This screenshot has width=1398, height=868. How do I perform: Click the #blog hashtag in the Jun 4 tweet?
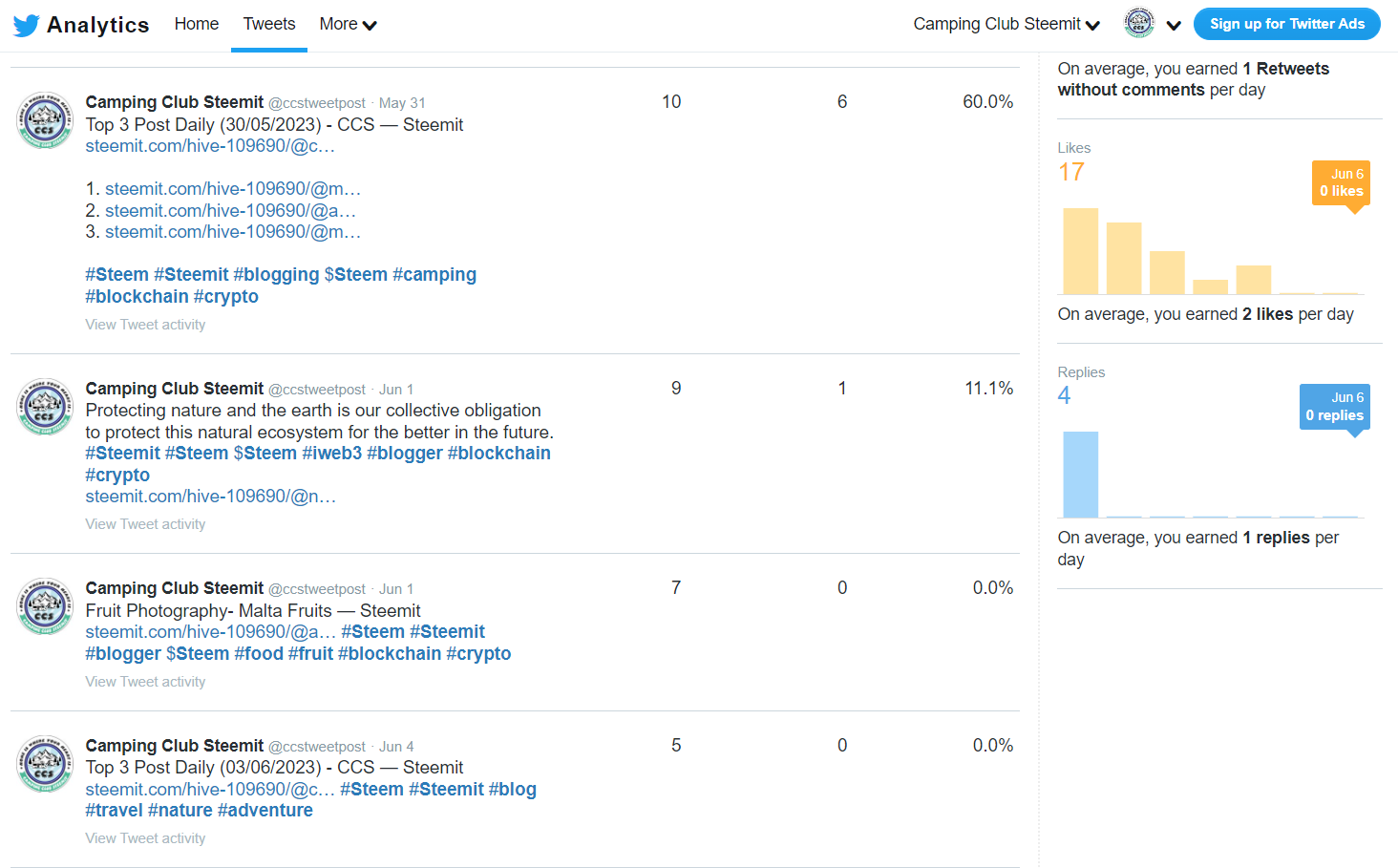[x=513, y=790]
